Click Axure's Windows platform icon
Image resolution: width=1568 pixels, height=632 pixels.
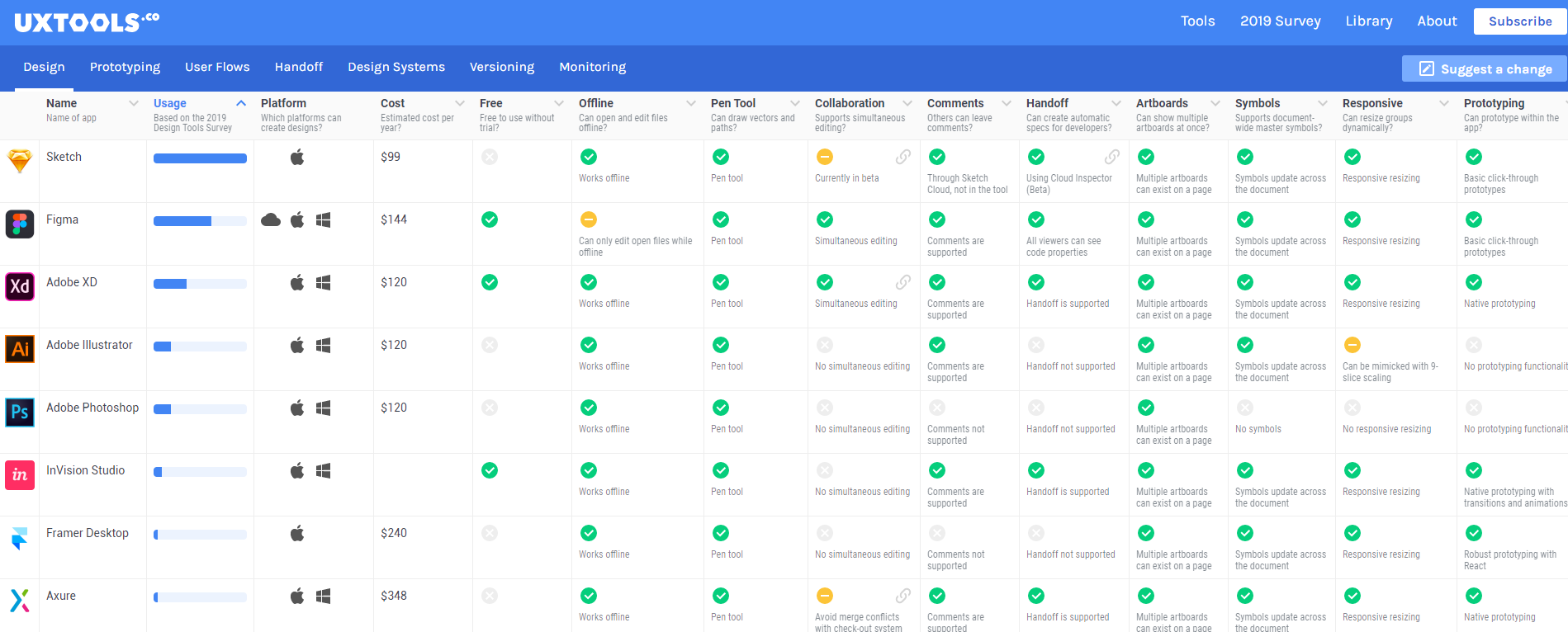[324, 596]
